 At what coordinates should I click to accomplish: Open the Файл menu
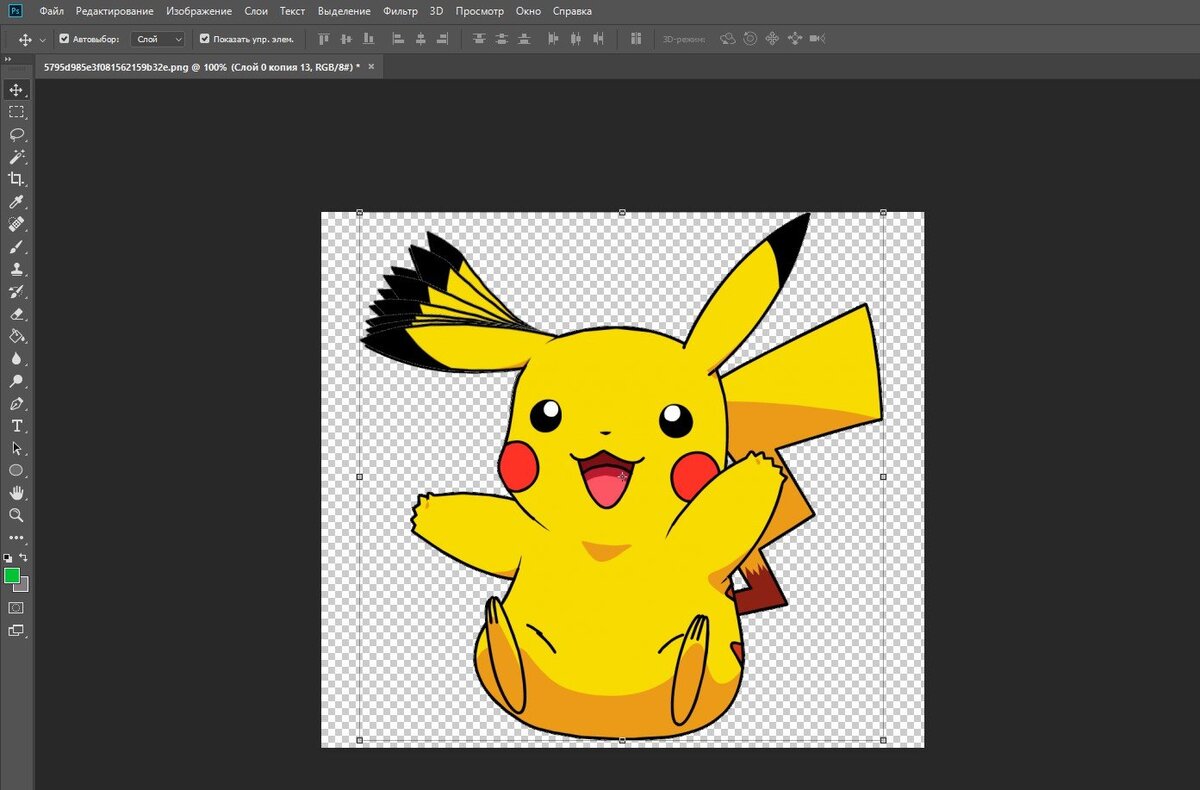tap(52, 11)
